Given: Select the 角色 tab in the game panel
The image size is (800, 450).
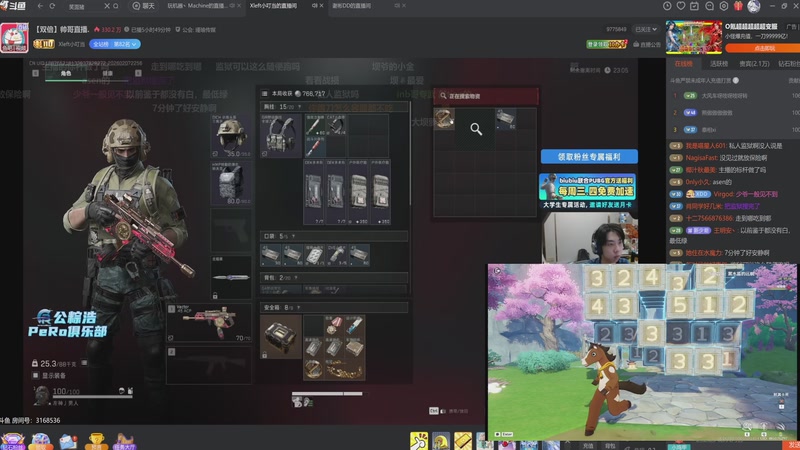Looking at the screenshot, I should (x=66, y=73).
